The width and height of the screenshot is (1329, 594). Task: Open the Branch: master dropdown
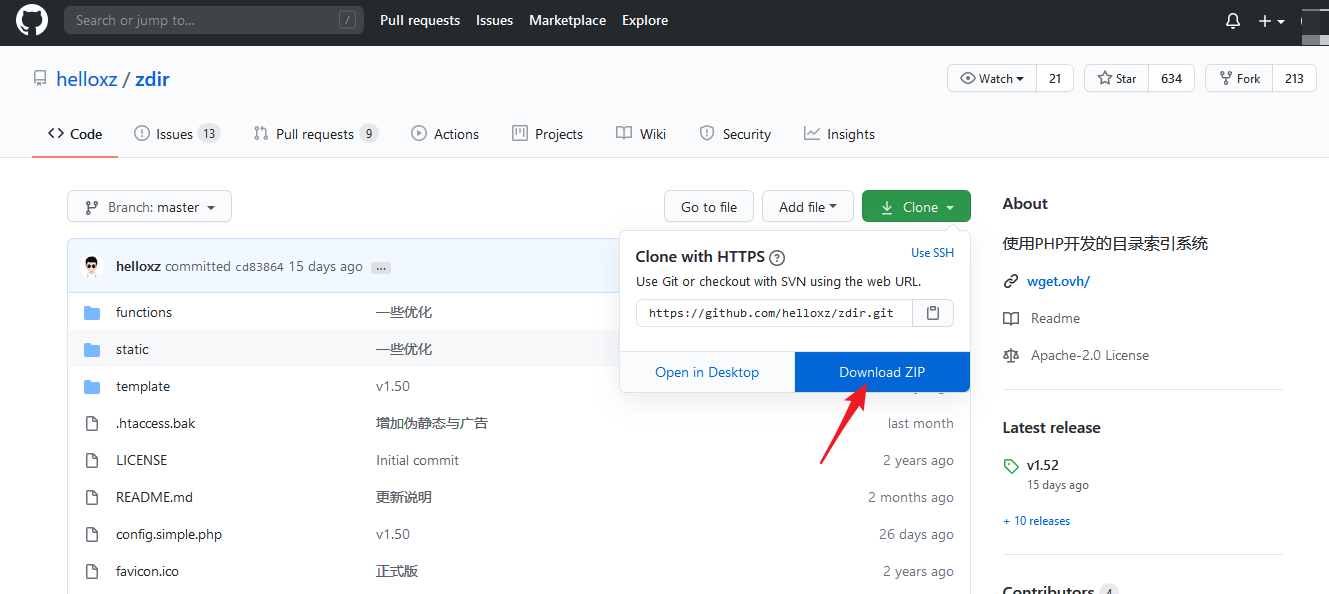[x=149, y=206]
